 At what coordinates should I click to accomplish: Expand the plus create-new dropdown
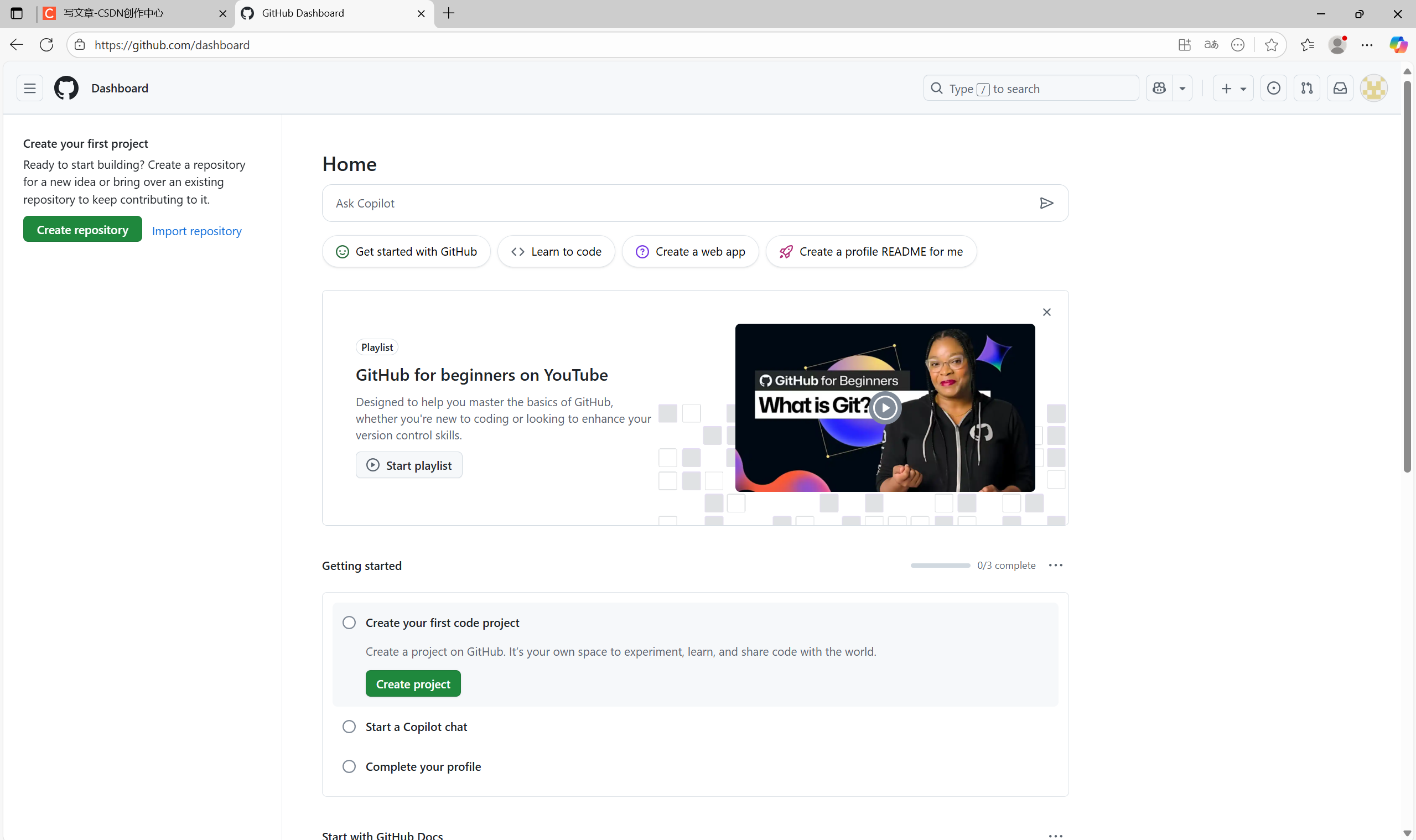point(1233,89)
